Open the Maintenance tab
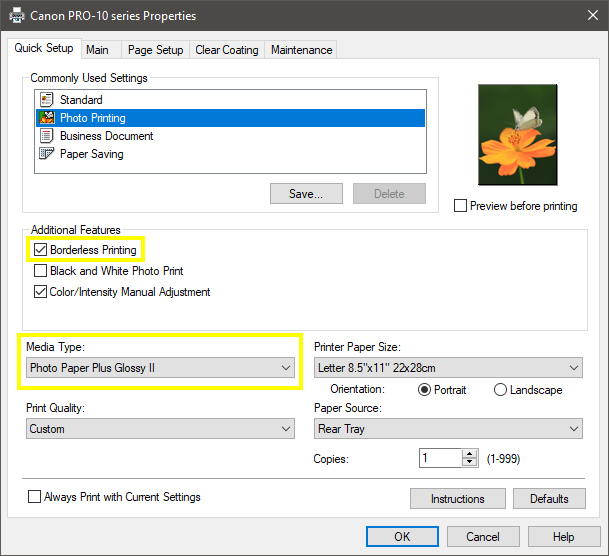The height and width of the screenshot is (556, 609). (x=301, y=50)
